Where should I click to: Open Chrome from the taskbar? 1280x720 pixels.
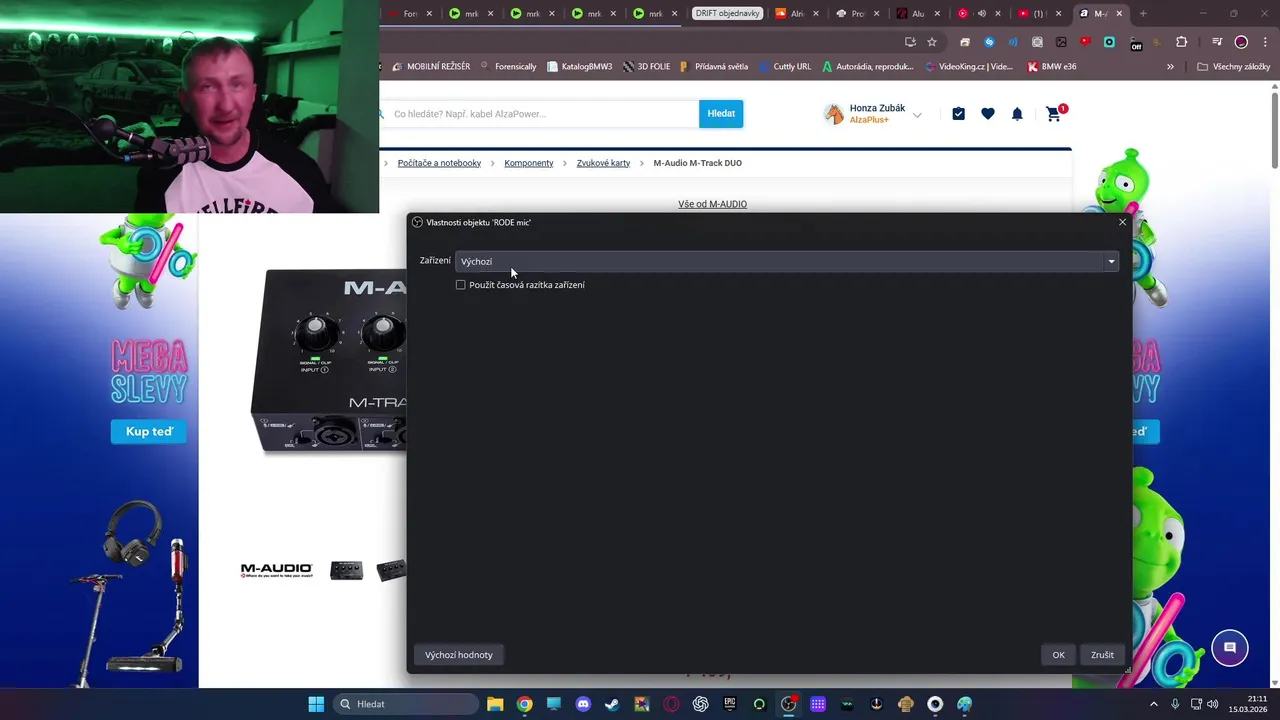(x=524, y=704)
